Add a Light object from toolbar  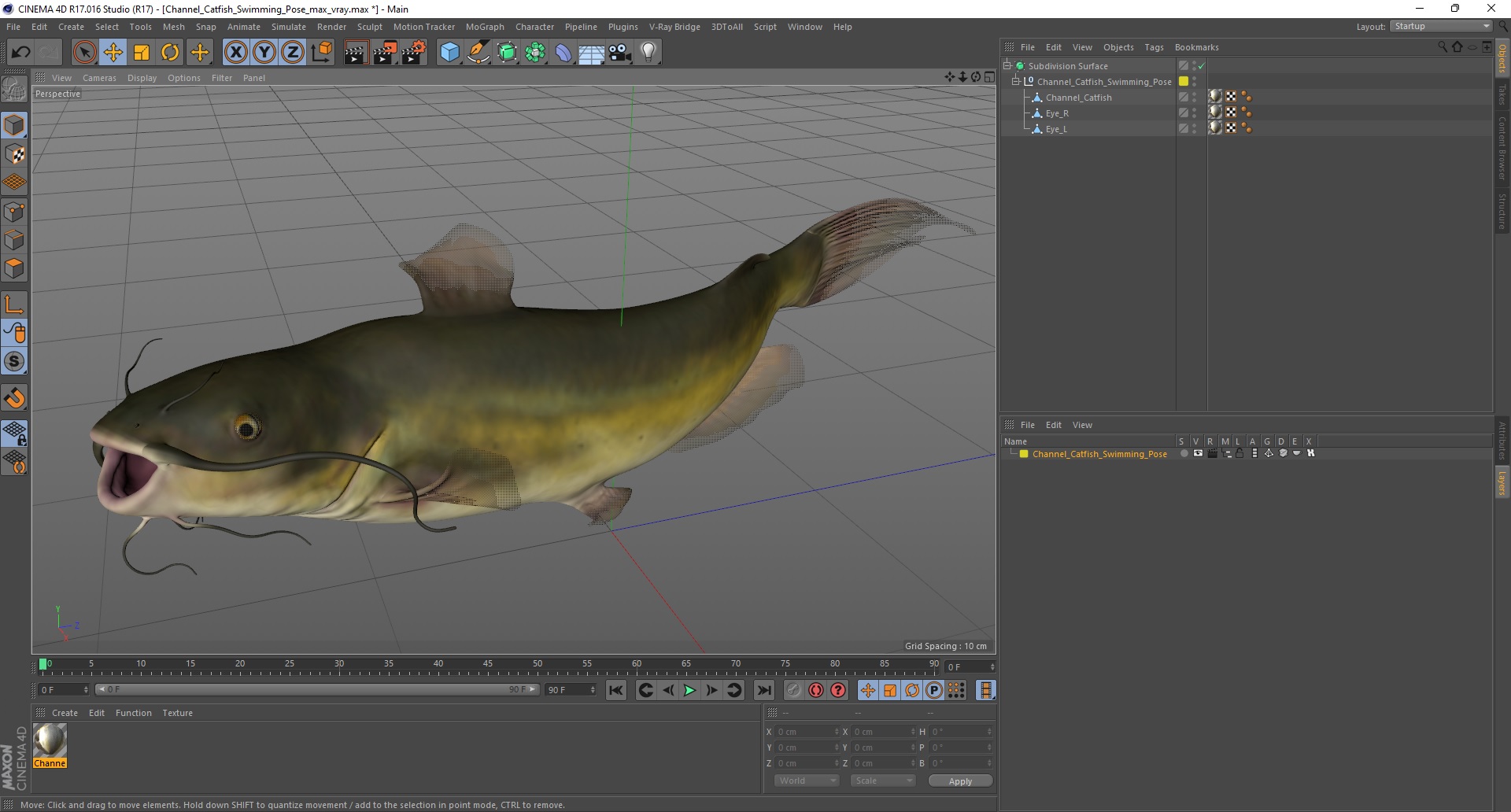point(648,53)
